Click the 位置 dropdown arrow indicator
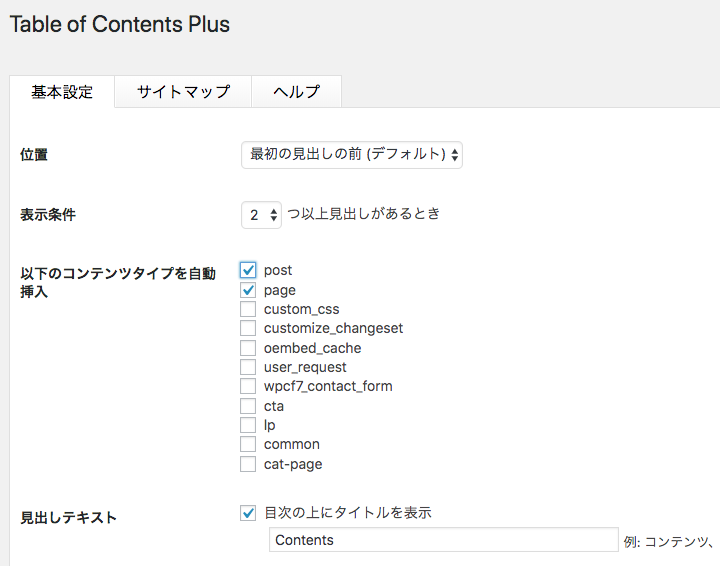Screen dimensions: 720x566 455,154
